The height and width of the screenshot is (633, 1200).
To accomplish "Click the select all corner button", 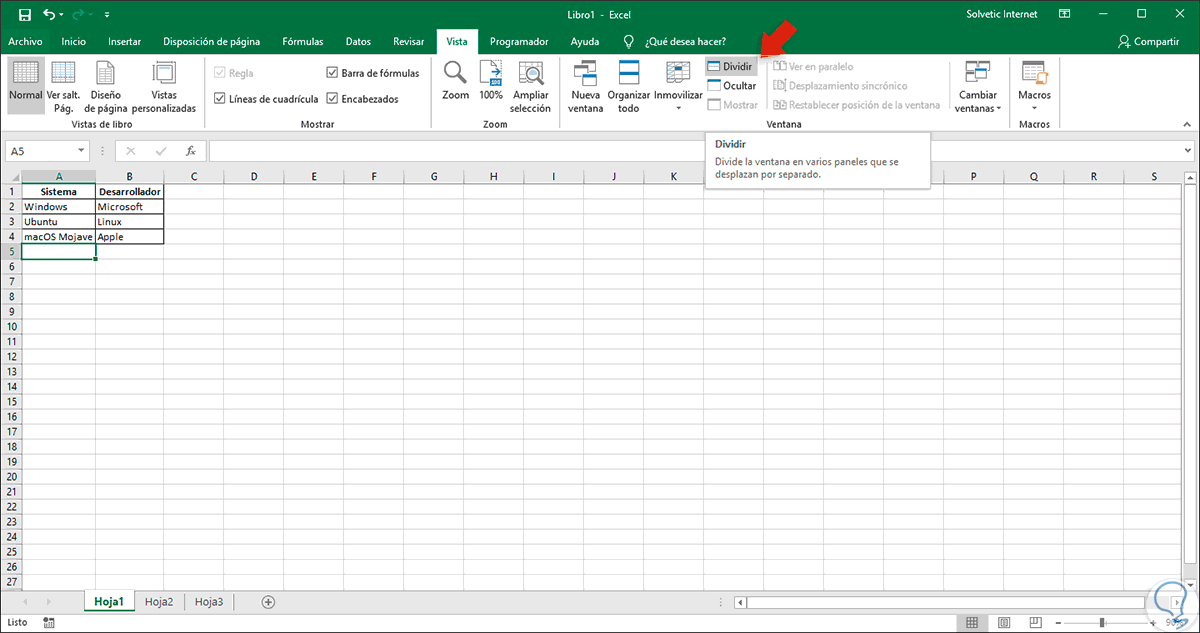I will pyautogui.click(x=11, y=176).
